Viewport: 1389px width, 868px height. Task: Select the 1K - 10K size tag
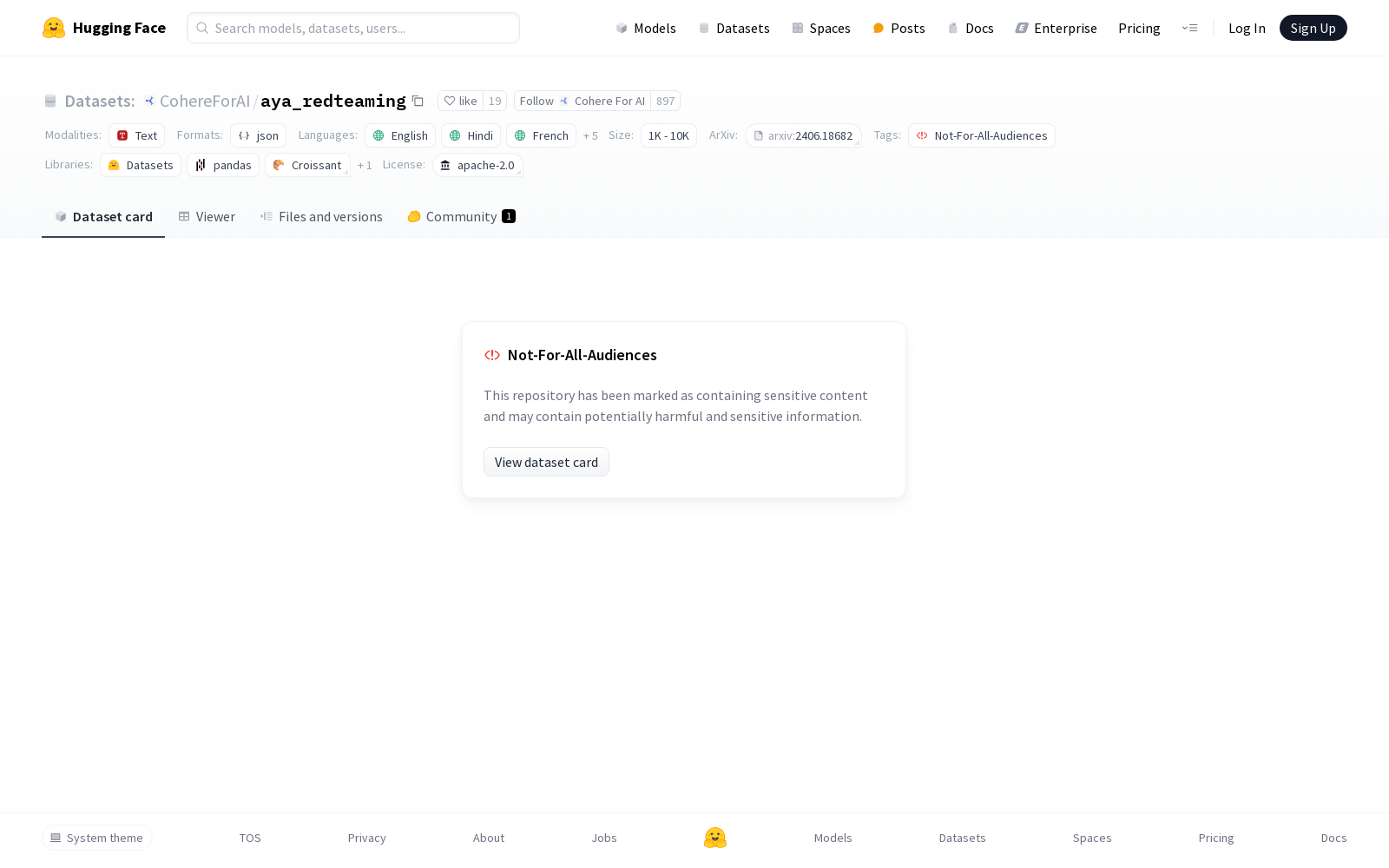click(668, 135)
